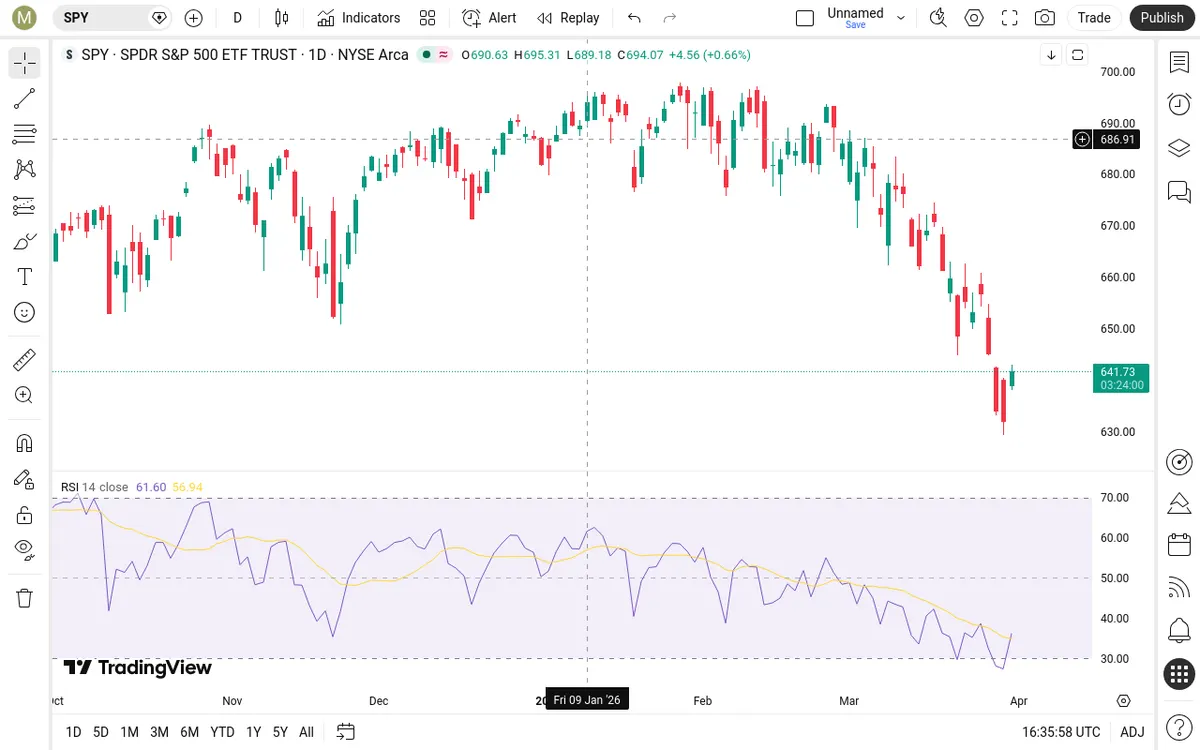Screen dimensions: 1200x750
Task: Select the trend line drawing tool
Action: (25, 98)
